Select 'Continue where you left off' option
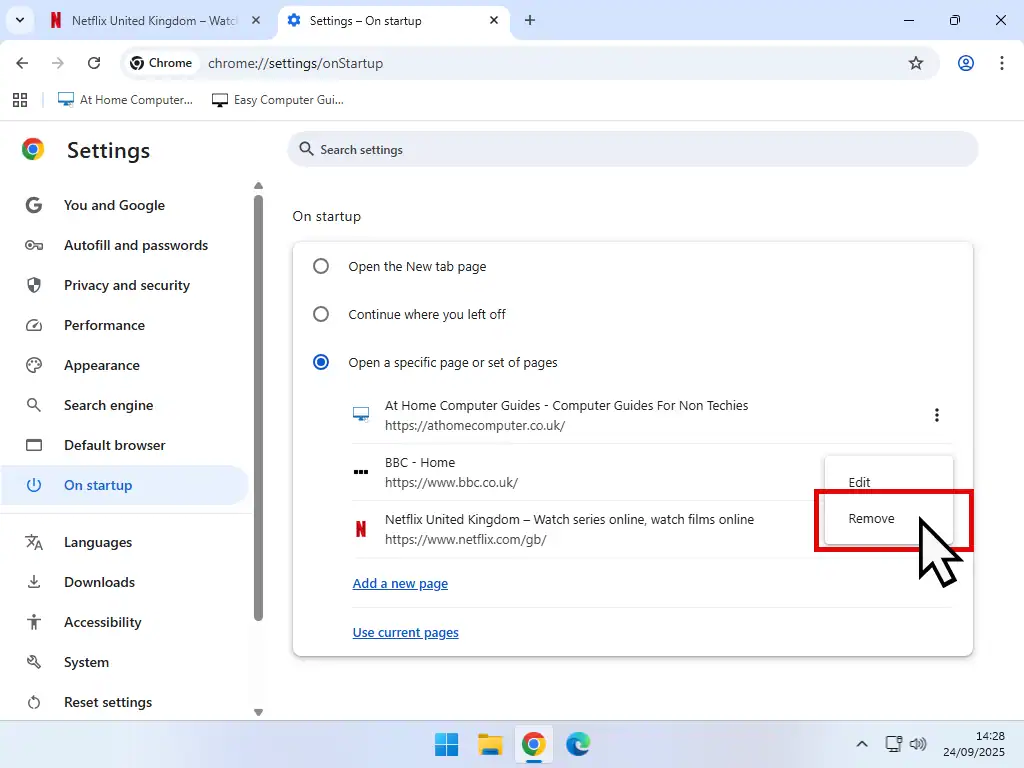The height and width of the screenshot is (768, 1024). click(x=321, y=314)
